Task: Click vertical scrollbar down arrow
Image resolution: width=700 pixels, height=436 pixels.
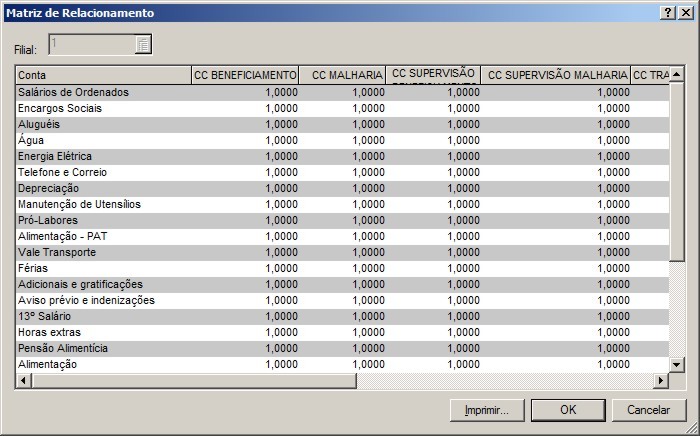Action: coord(677,365)
